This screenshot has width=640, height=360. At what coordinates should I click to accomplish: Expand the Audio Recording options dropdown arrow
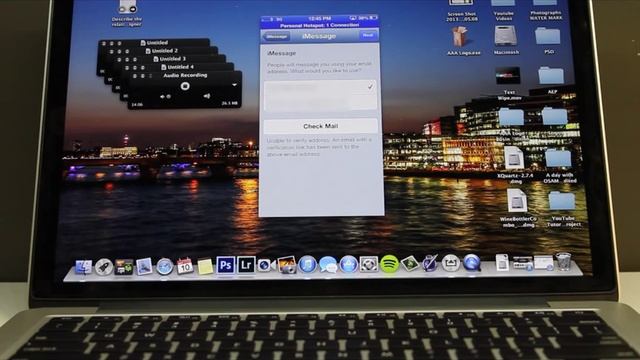(x=234, y=85)
